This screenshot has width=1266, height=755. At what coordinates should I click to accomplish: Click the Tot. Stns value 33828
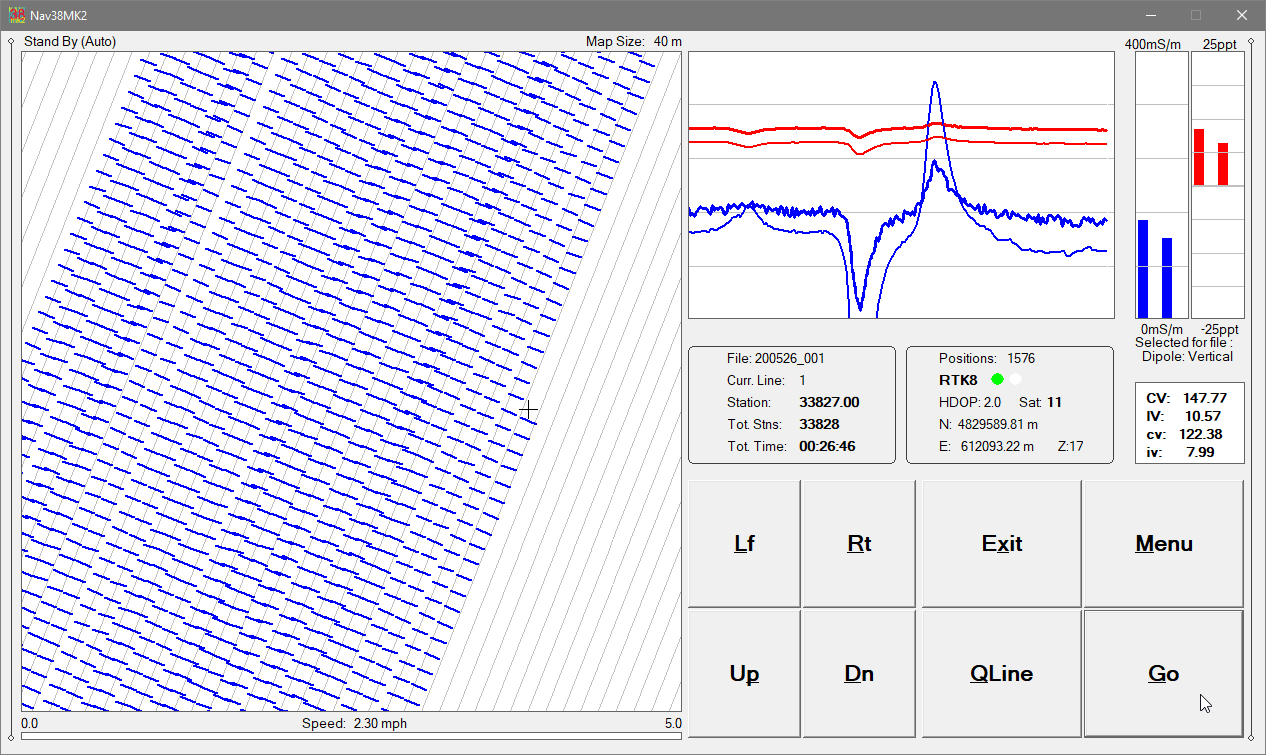click(x=819, y=425)
